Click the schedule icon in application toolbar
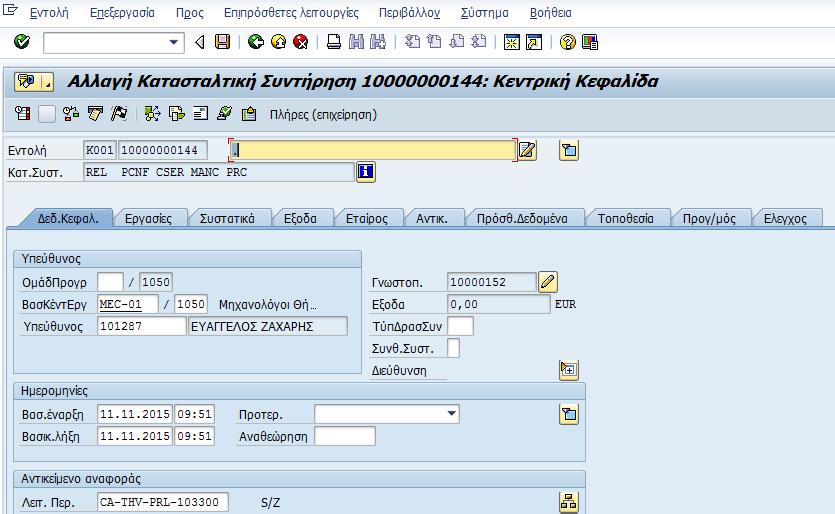The width and height of the screenshot is (835, 514). coord(70,113)
